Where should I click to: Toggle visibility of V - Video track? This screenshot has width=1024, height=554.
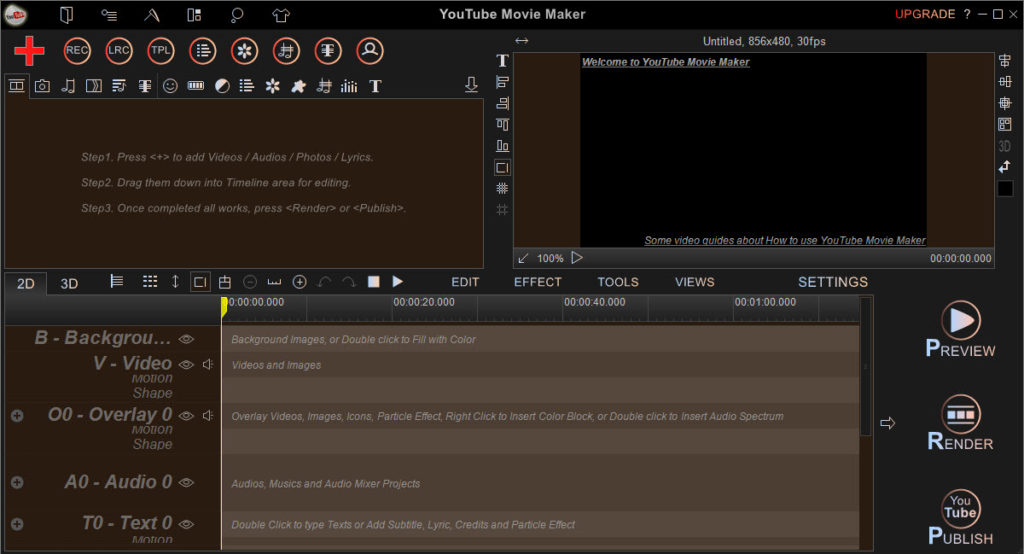(186, 364)
